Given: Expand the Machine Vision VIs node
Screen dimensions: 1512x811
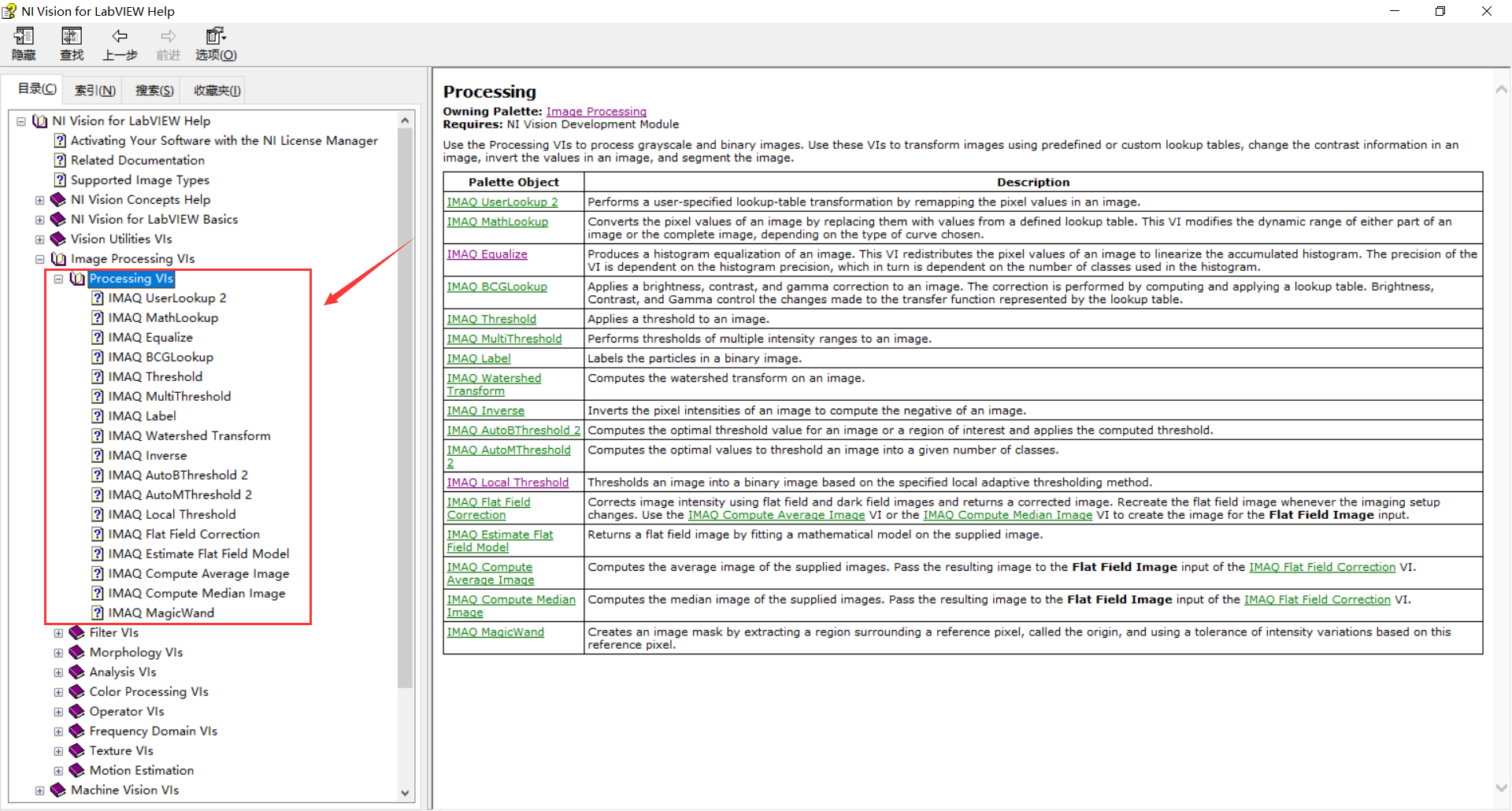Looking at the screenshot, I should [x=40, y=791].
